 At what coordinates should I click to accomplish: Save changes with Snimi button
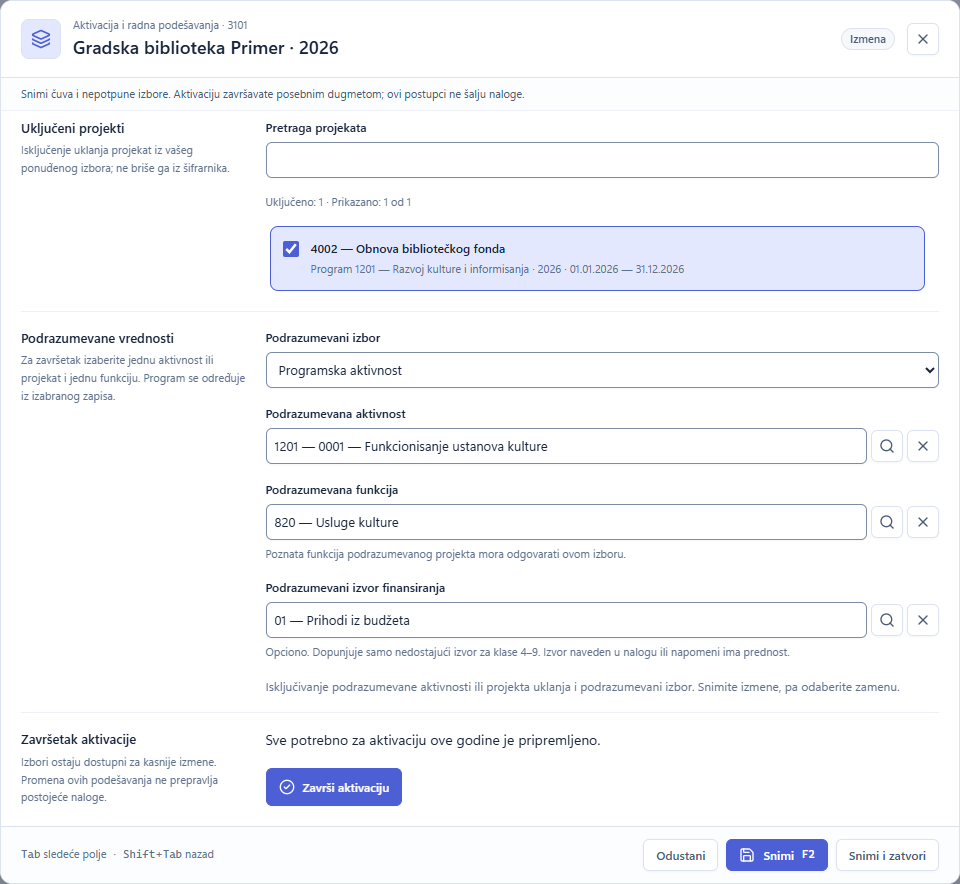(776, 855)
